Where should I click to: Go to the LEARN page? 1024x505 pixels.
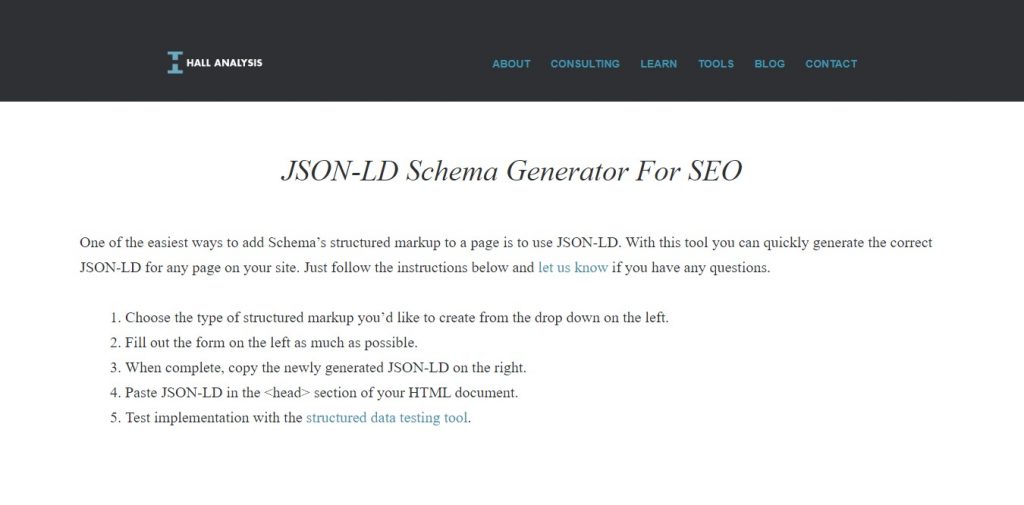pos(658,63)
